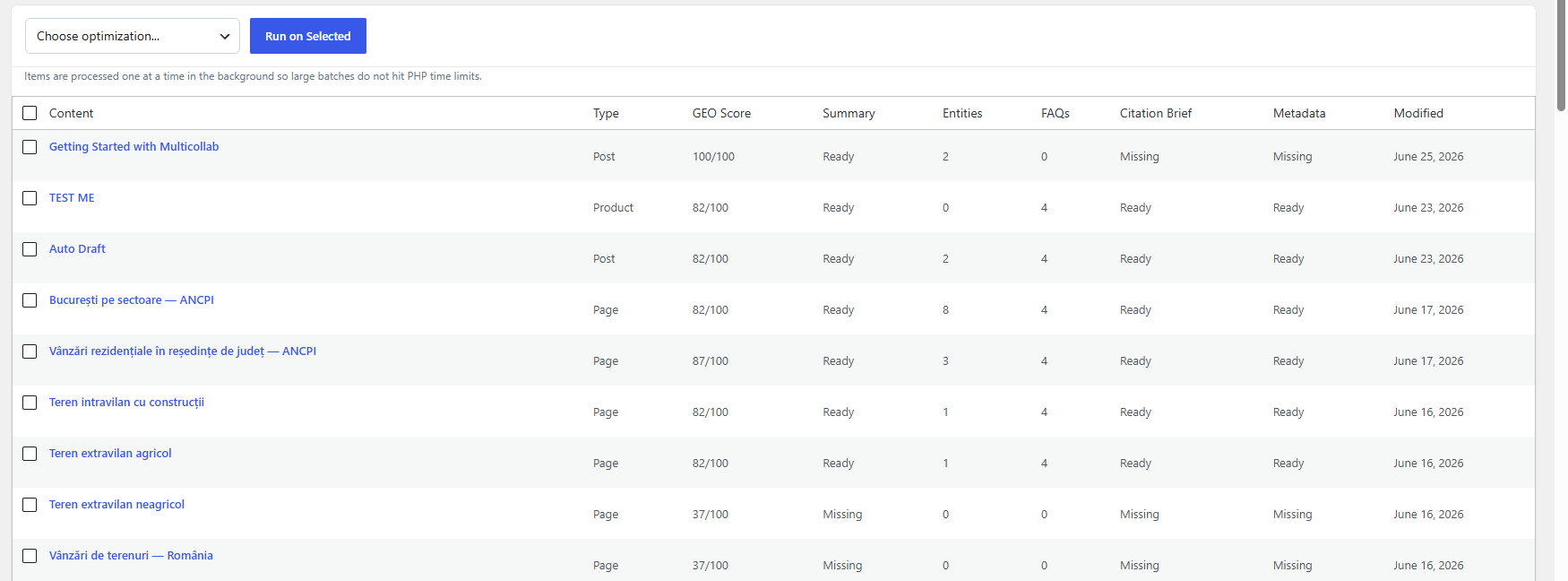Tick the Vânzări de terenuri — România checkbox
The image size is (1568, 581).
30,556
